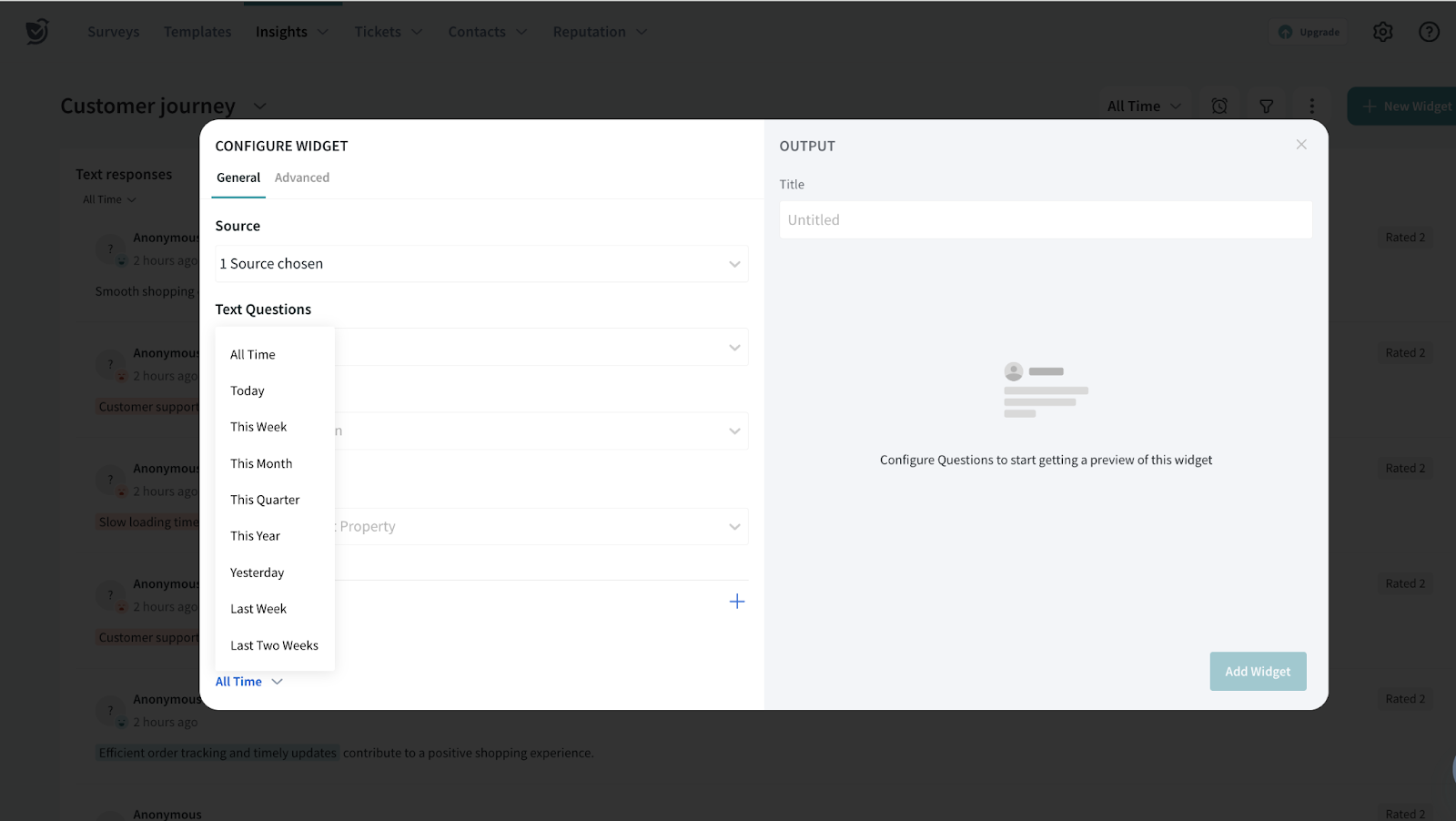
Task: Open the Insights navigation menu
Action: pyautogui.click(x=291, y=32)
